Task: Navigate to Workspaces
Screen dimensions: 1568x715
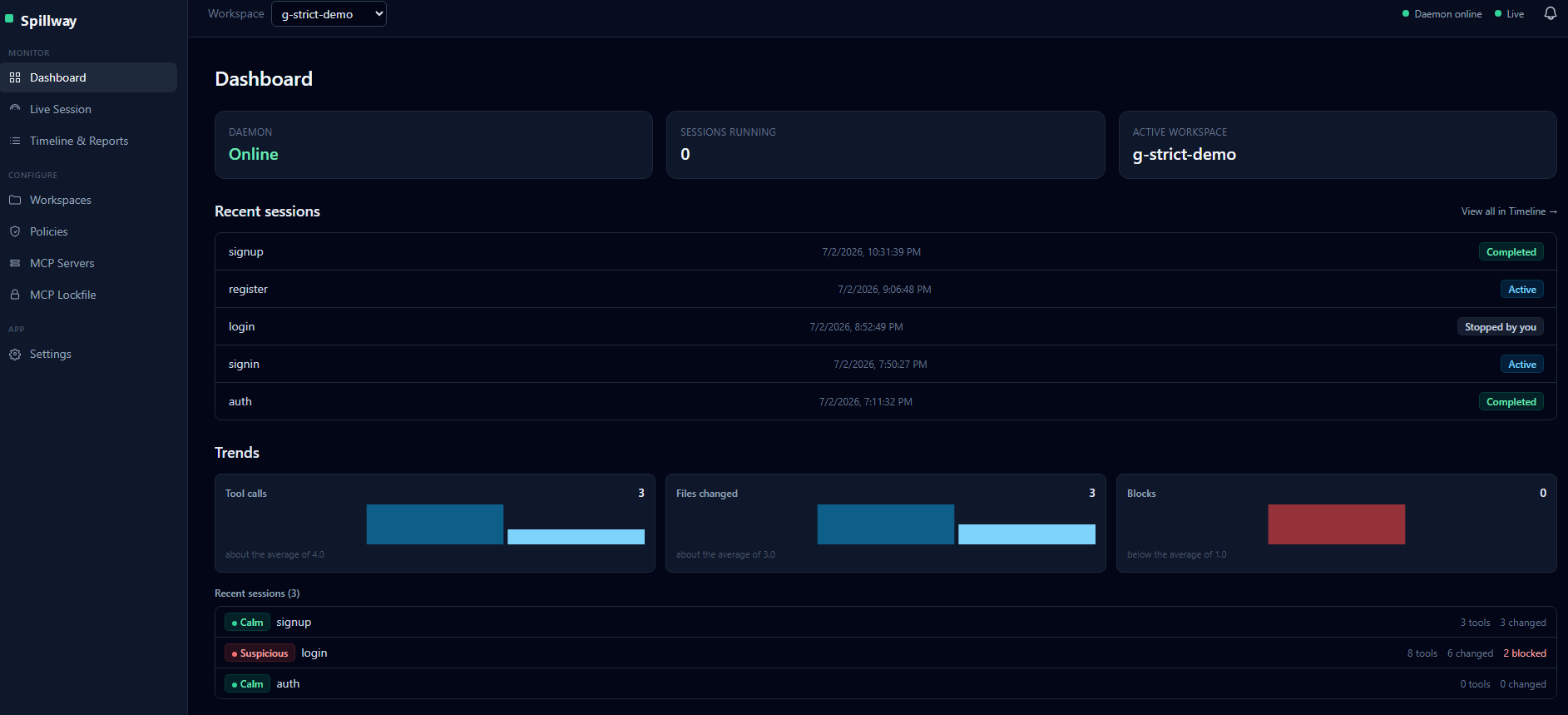Action: (88, 200)
